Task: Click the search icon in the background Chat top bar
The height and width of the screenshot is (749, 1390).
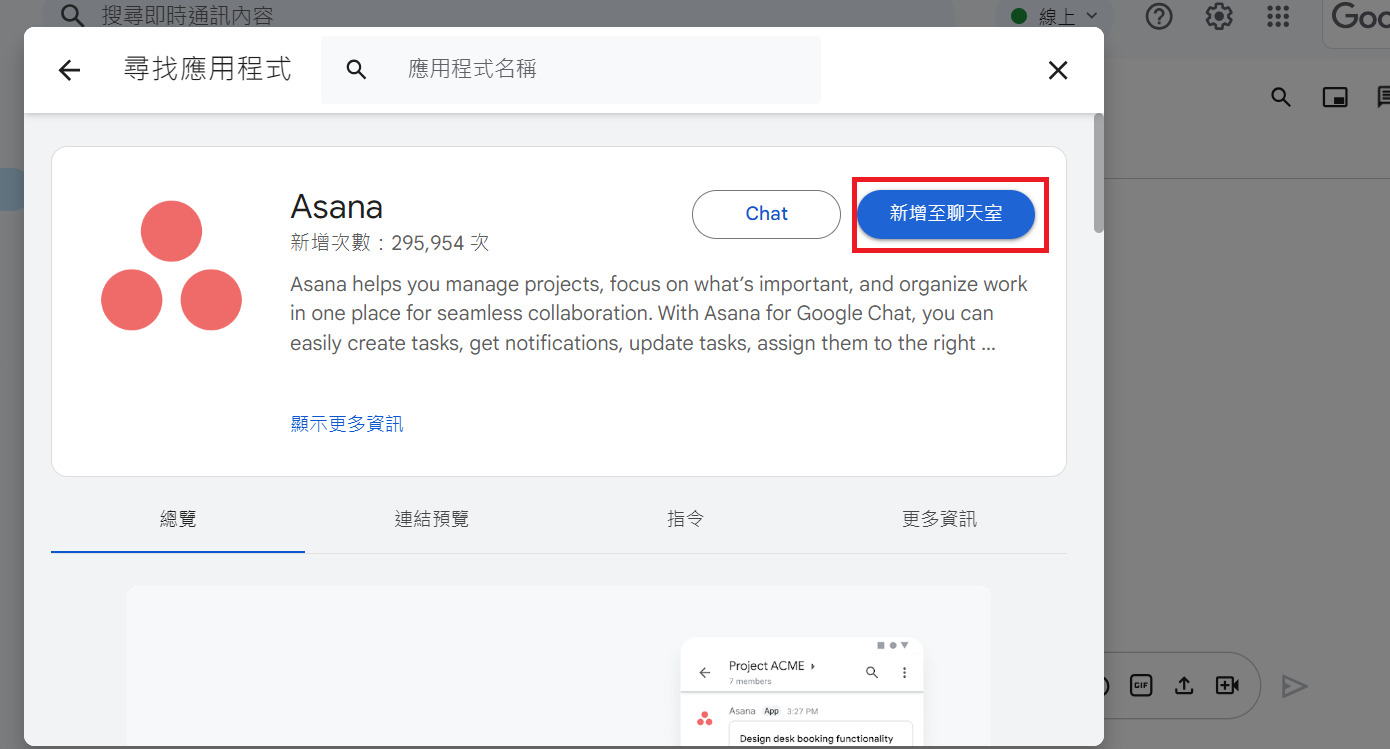Action: (71, 15)
